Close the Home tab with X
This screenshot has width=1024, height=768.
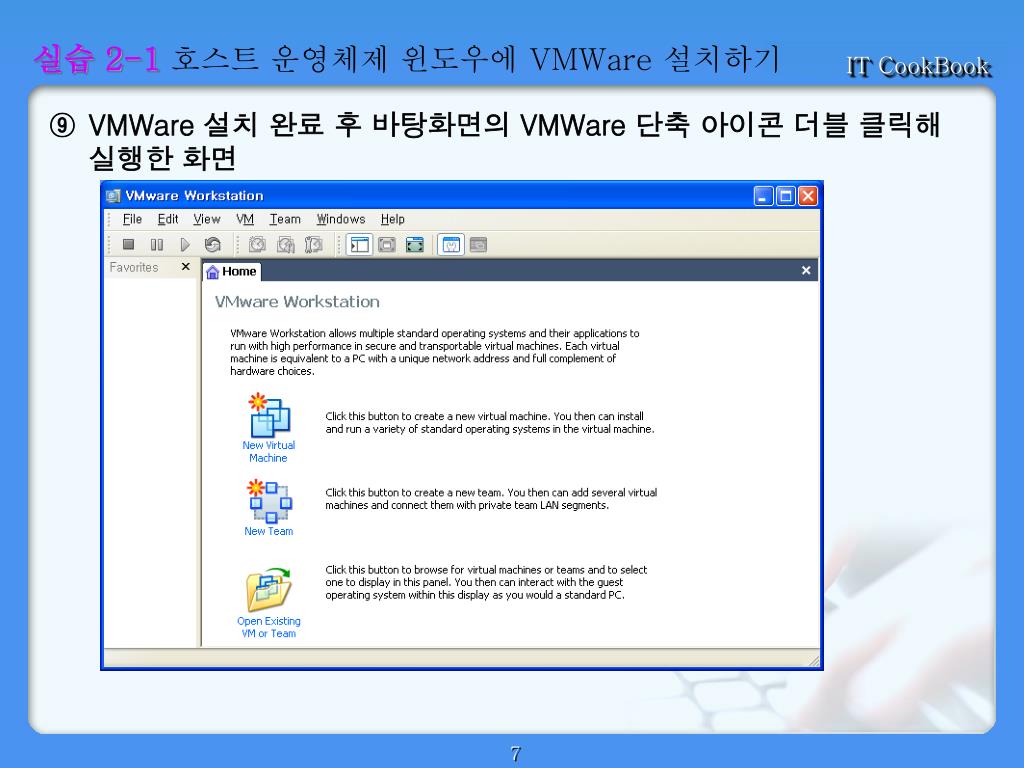pos(806,270)
